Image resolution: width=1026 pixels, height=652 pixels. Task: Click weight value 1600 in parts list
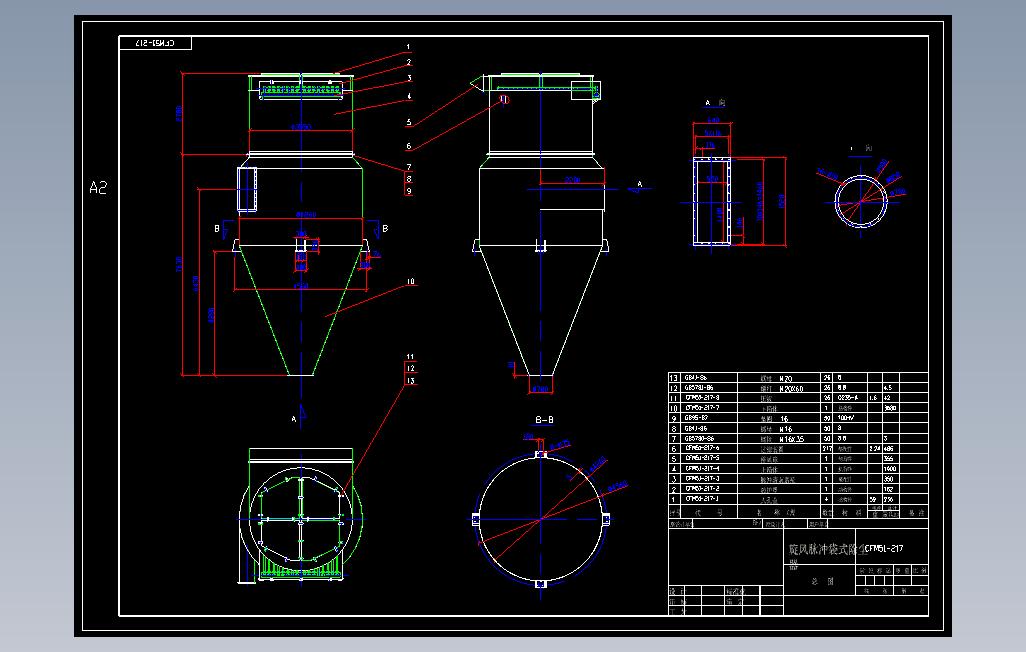(x=890, y=469)
